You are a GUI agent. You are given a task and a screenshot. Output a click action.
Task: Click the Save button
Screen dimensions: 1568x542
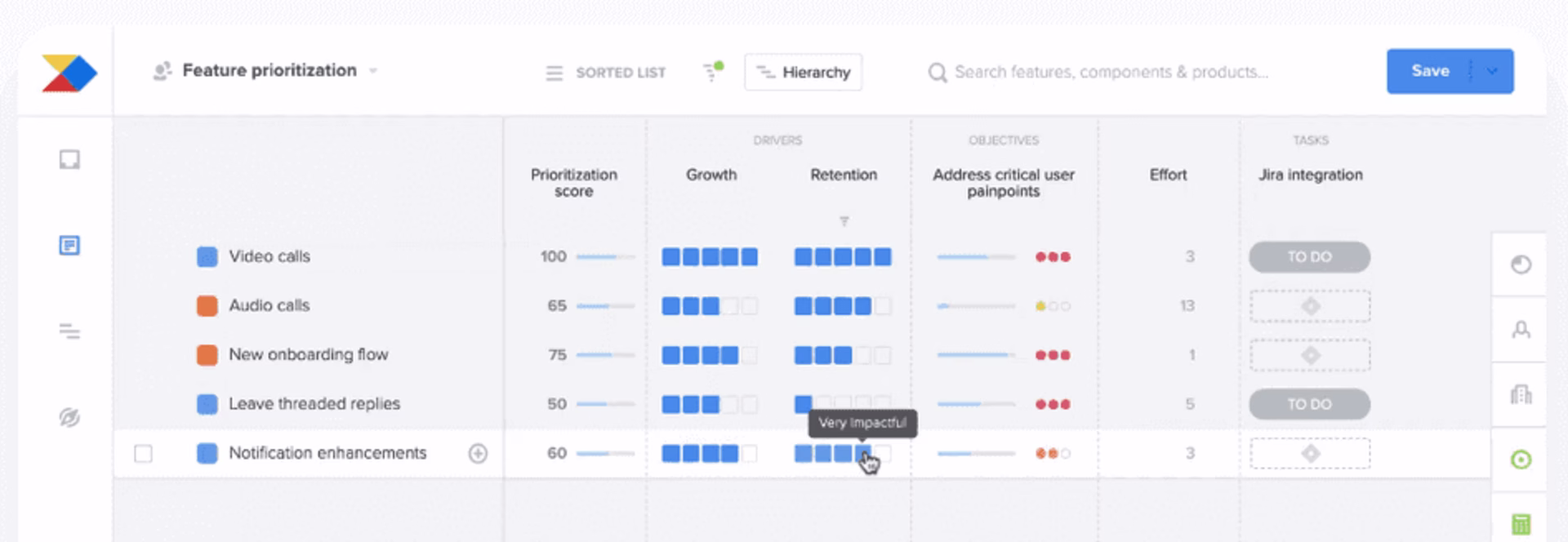coord(1430,71)
